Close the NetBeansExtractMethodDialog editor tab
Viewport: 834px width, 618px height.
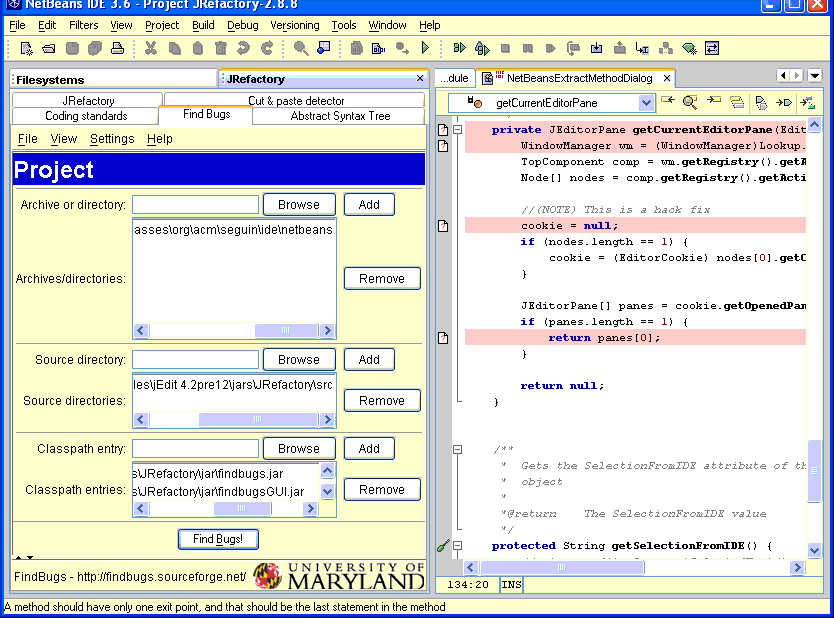point(667,78)
